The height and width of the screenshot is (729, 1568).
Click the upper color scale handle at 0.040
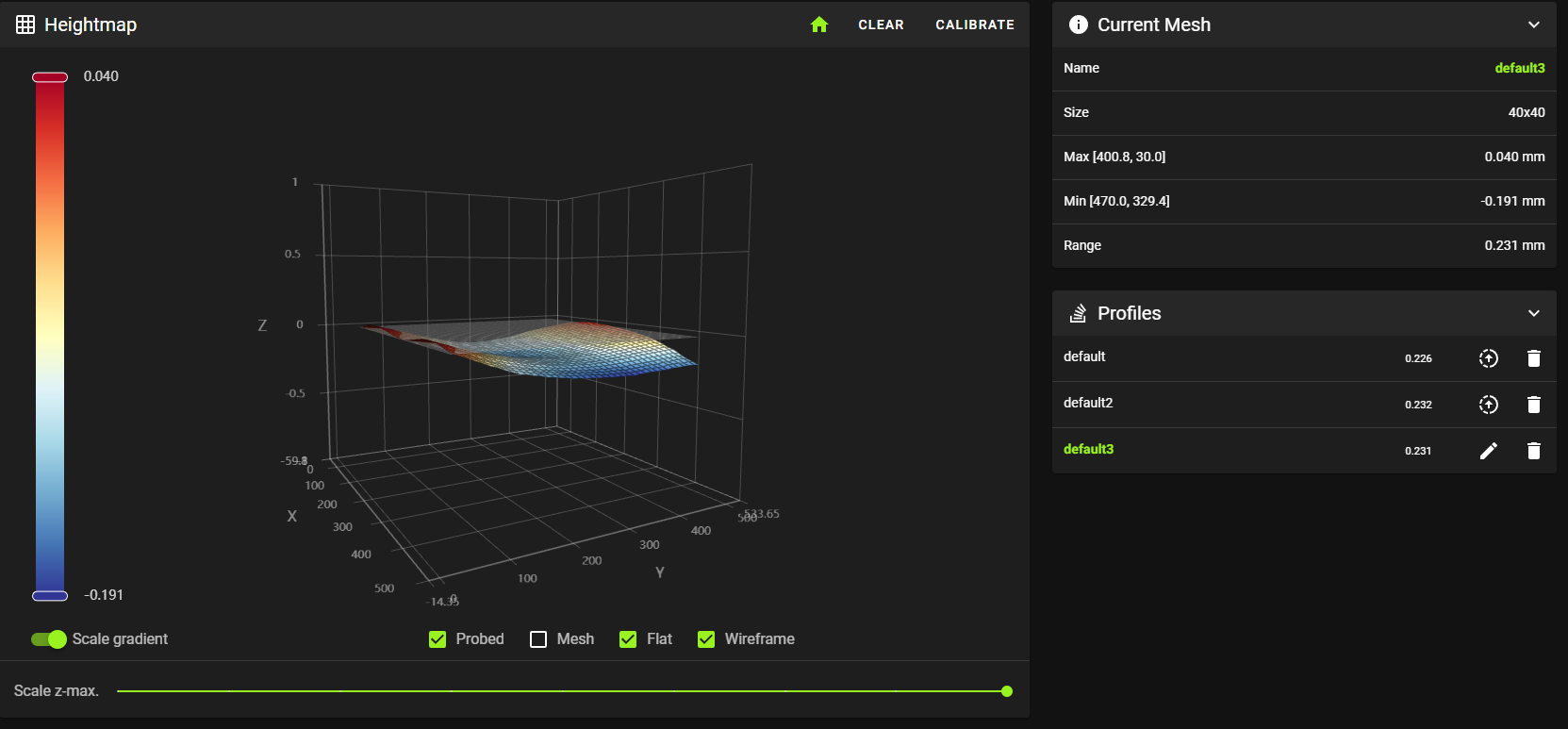click(x=50, y=77)
